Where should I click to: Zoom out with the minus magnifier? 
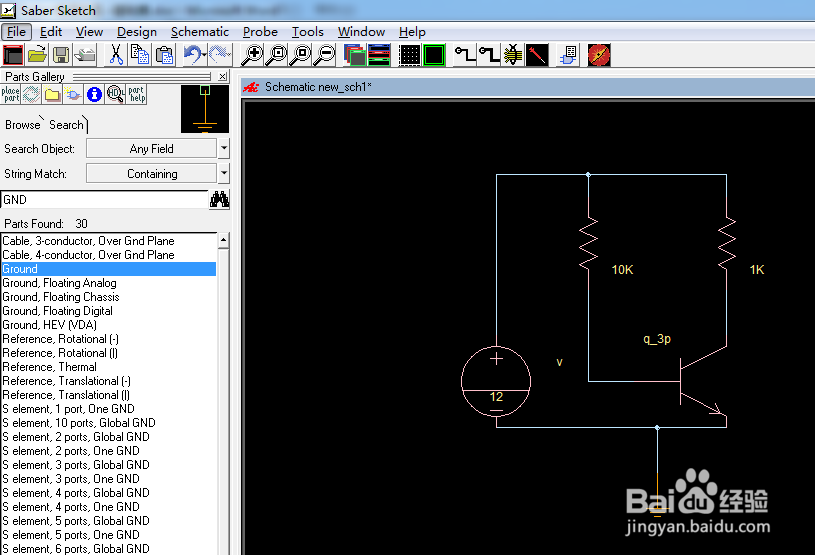pos(325,55)
